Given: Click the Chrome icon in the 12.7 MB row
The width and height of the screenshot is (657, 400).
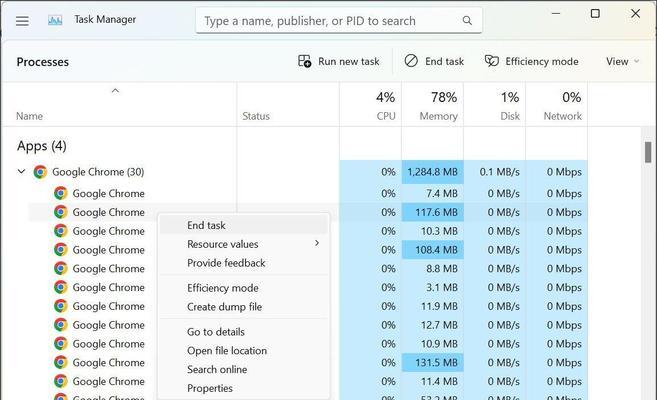Looking at the screenshot, I should 61,325.
